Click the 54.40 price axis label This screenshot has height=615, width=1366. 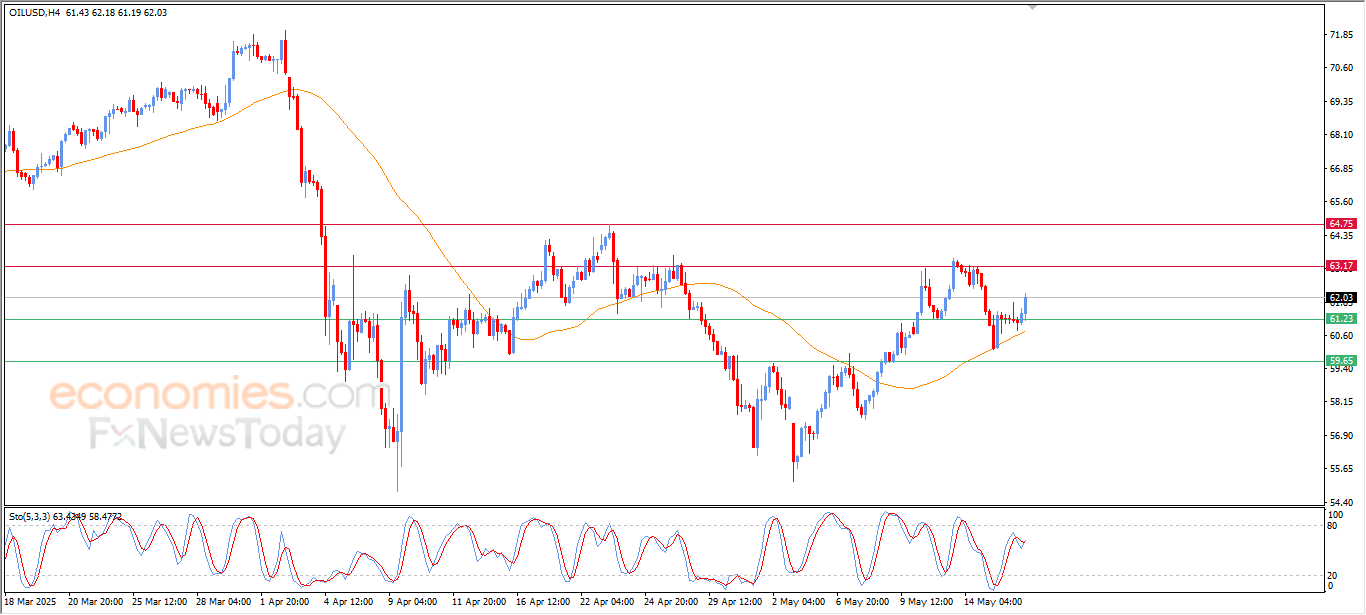tap(1342, 502)
